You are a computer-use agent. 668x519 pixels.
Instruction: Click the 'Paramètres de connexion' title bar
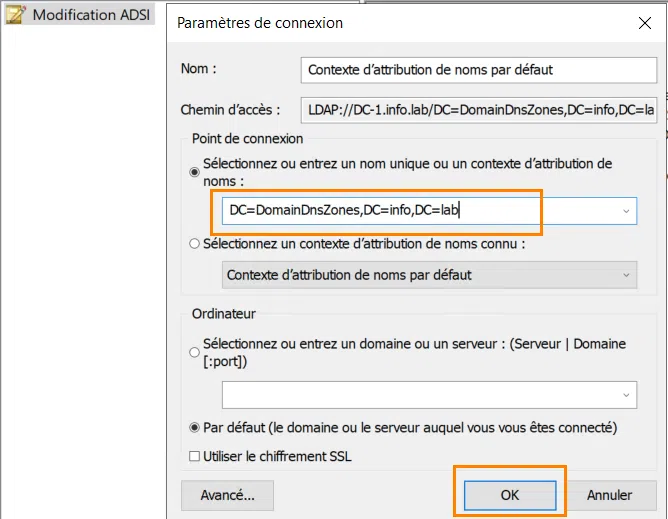400,22
